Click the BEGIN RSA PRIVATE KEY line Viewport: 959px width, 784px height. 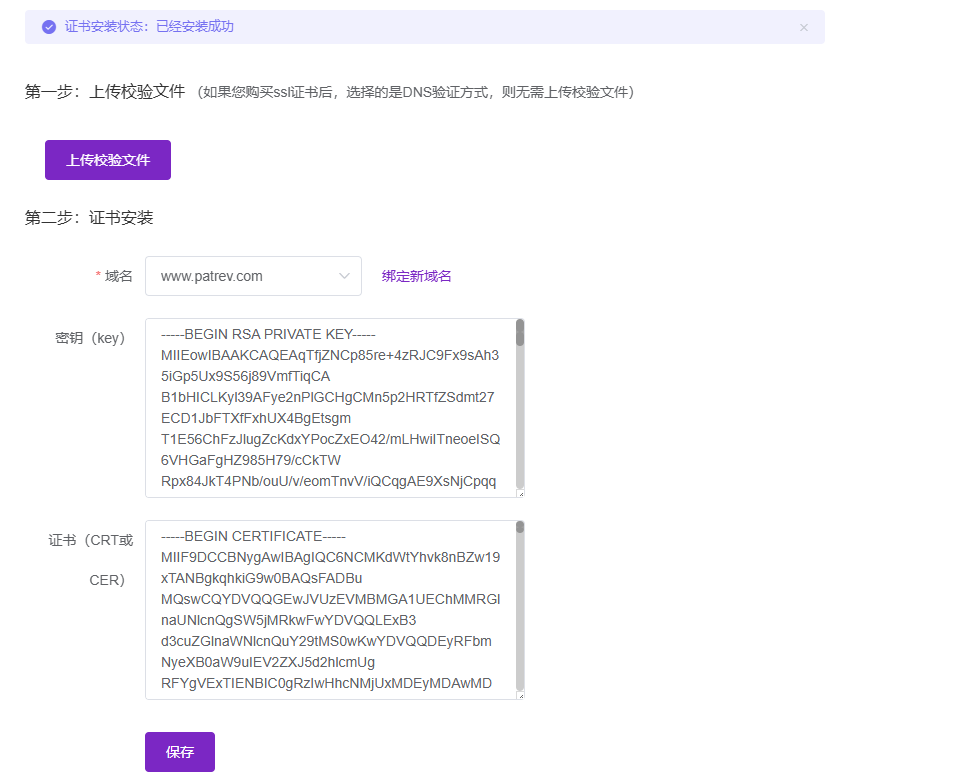tap(267, 334)
